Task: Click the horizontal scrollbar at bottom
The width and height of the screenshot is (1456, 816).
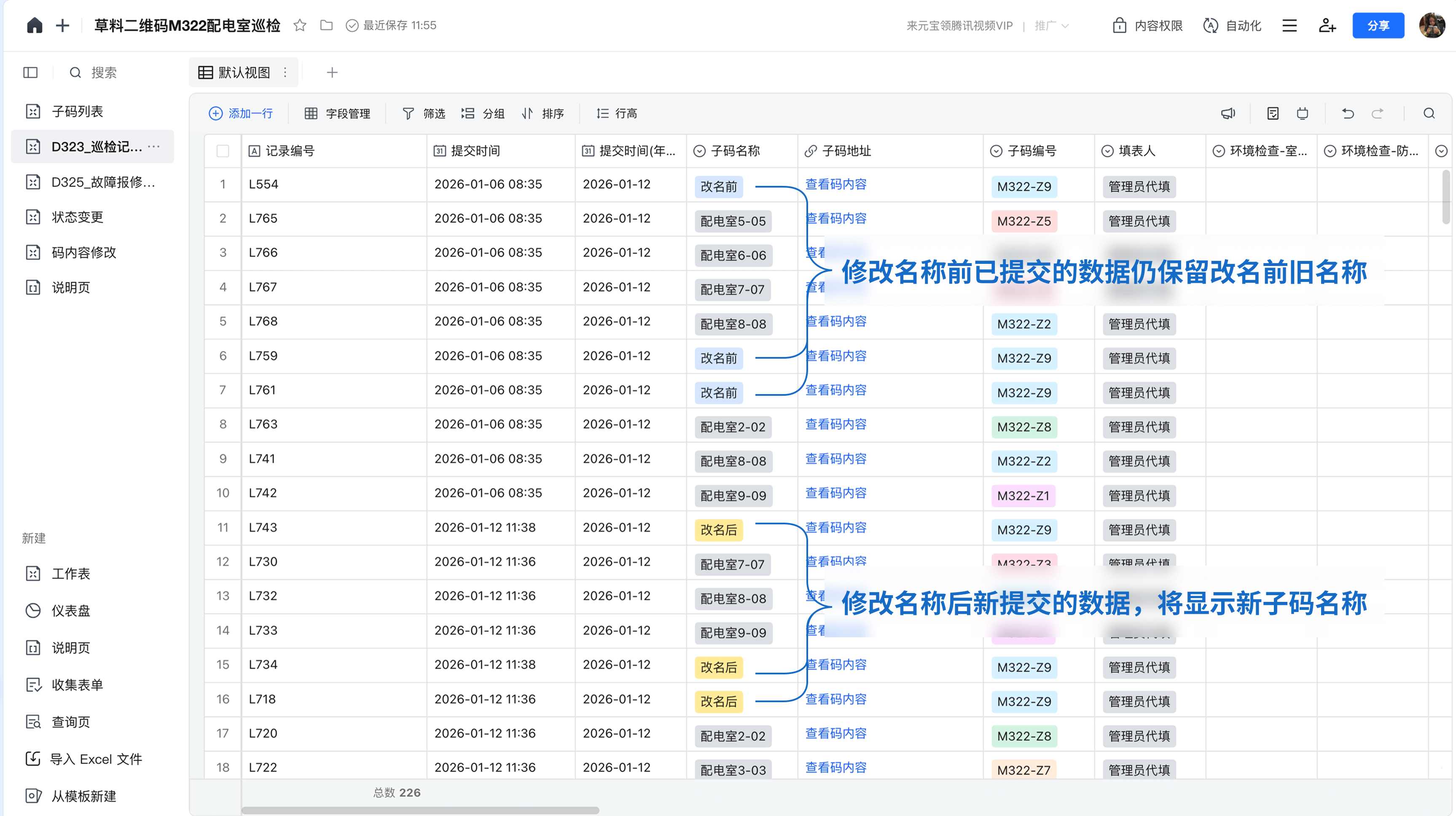Action: [x=420, y=810]
